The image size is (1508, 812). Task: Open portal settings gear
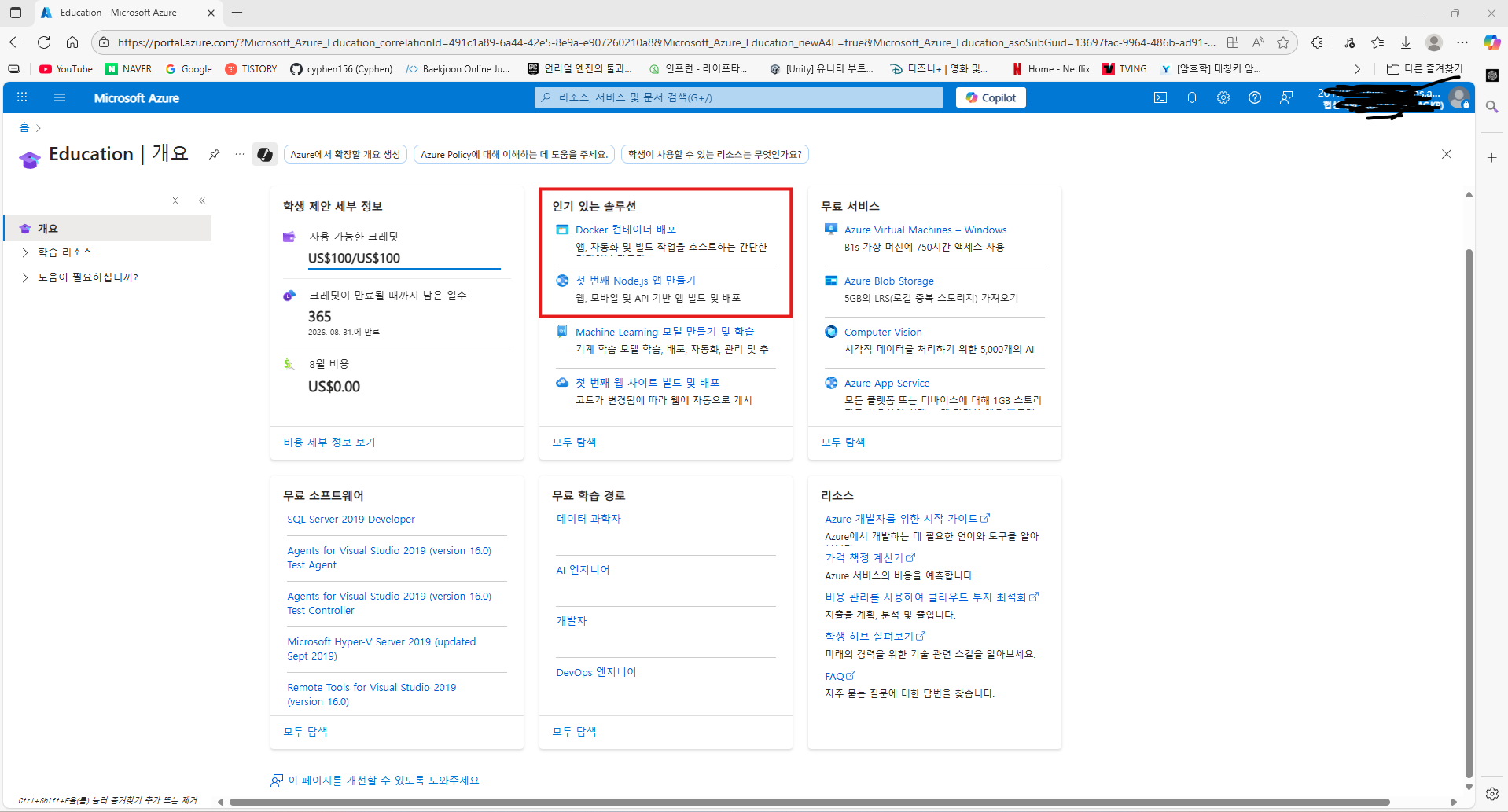1223,97
